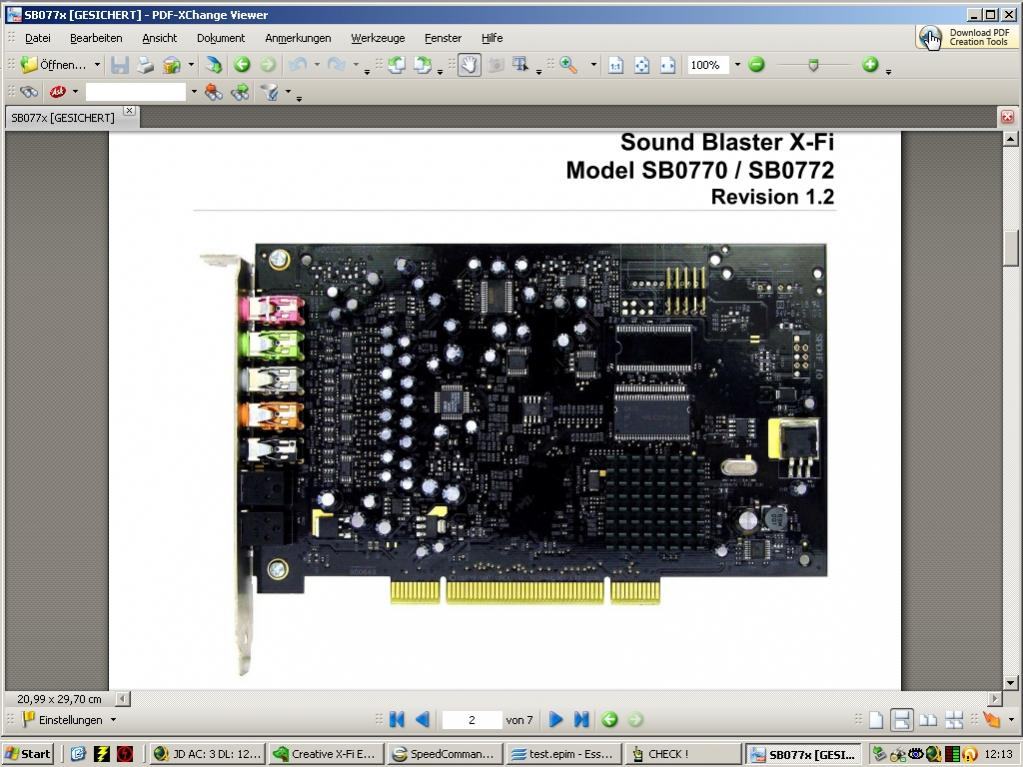Click the page number field showing 2
This screenshot has width=1023, height=767.
click(472, 719)
